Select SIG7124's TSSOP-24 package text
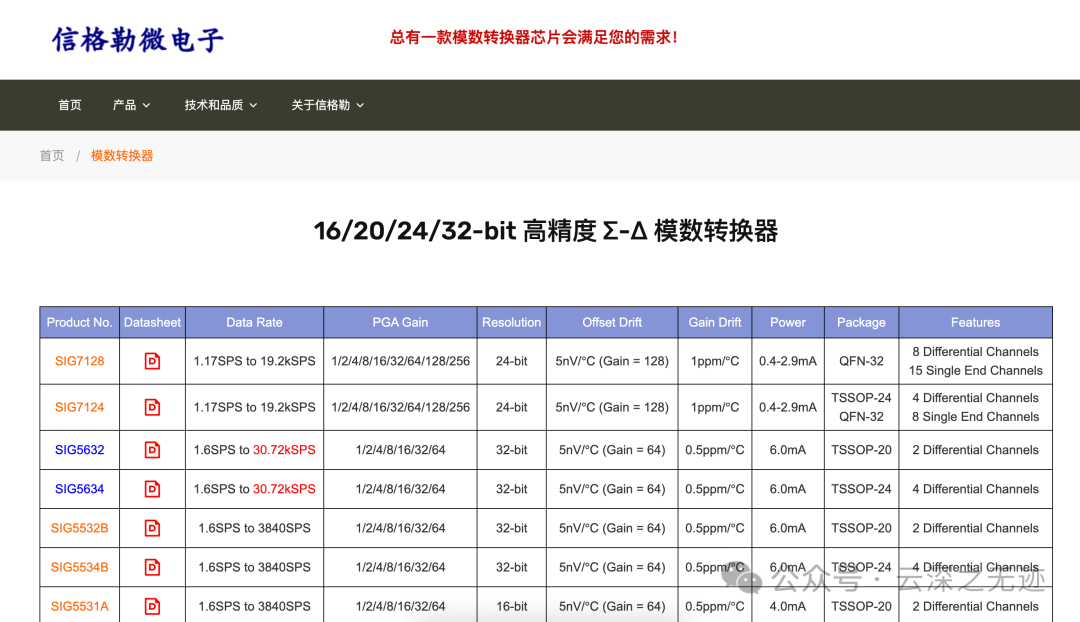Viewport: 1080px width, 622px height. (861, 397)
